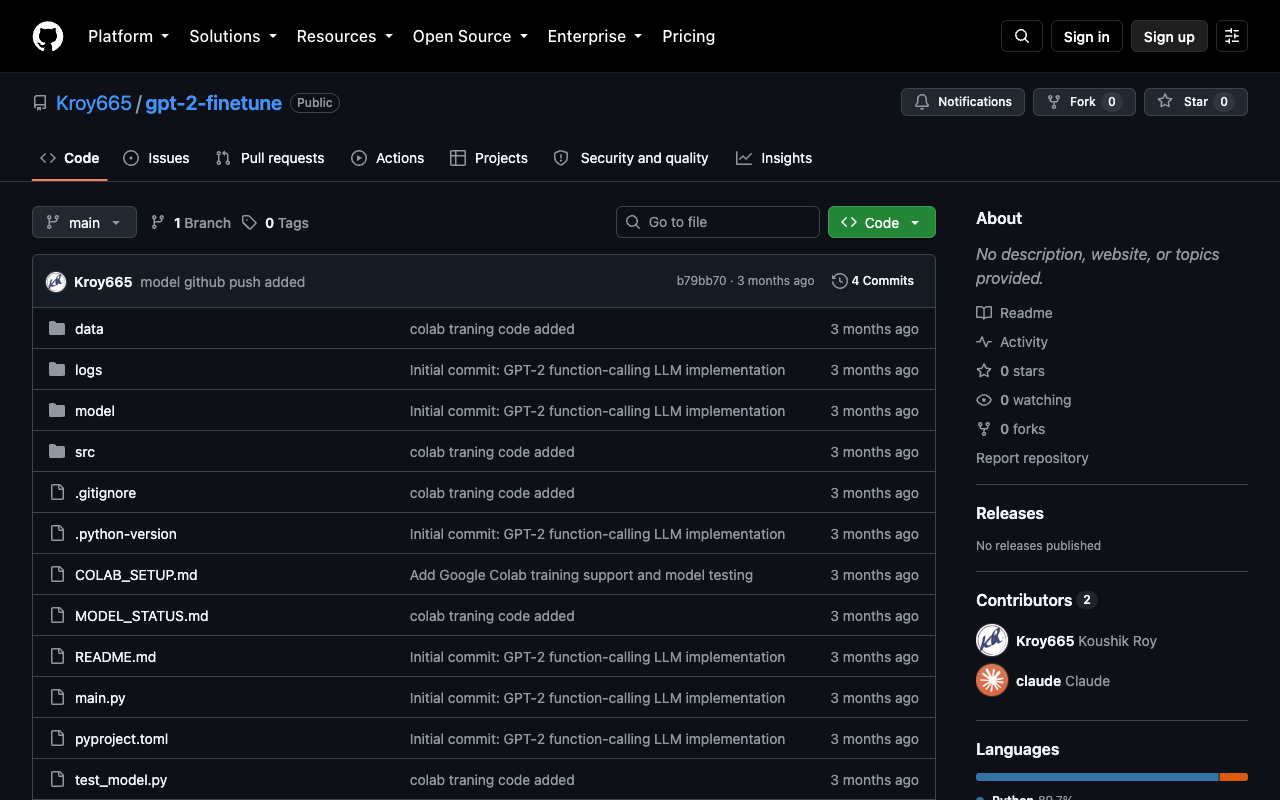This screenshot has width=1280, height=800.
Task: Click the file icon beside .gitignore
Action: [x=57, y=493]
